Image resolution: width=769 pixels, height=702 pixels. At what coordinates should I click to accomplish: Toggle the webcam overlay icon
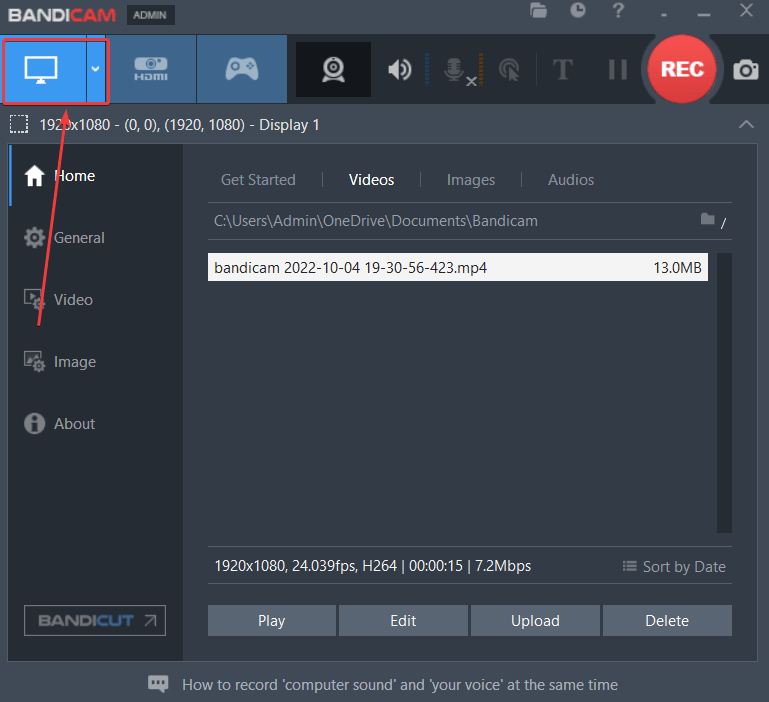click(333, 69)
